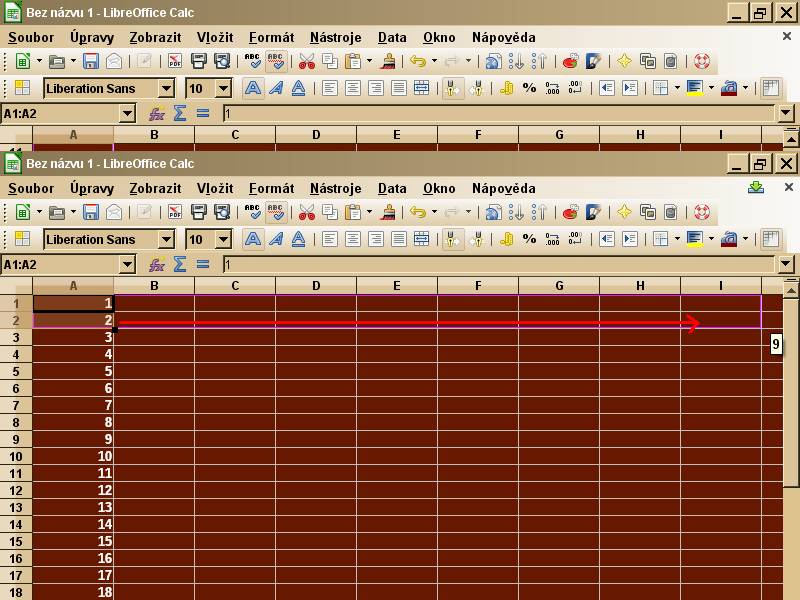This screenshot has width=800, height=600.
Task: Email the document in the upper Calc window
Action: [114, 61]
